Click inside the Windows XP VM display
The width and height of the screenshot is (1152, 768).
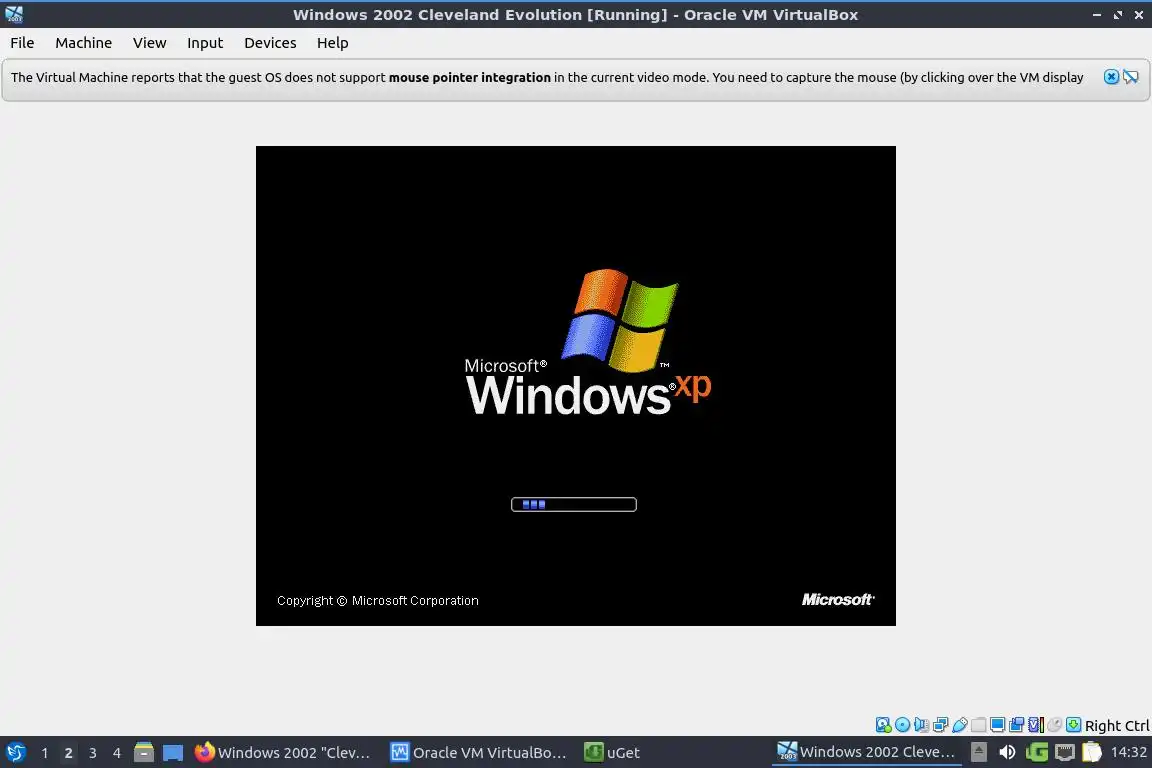(x=575, y=385)
